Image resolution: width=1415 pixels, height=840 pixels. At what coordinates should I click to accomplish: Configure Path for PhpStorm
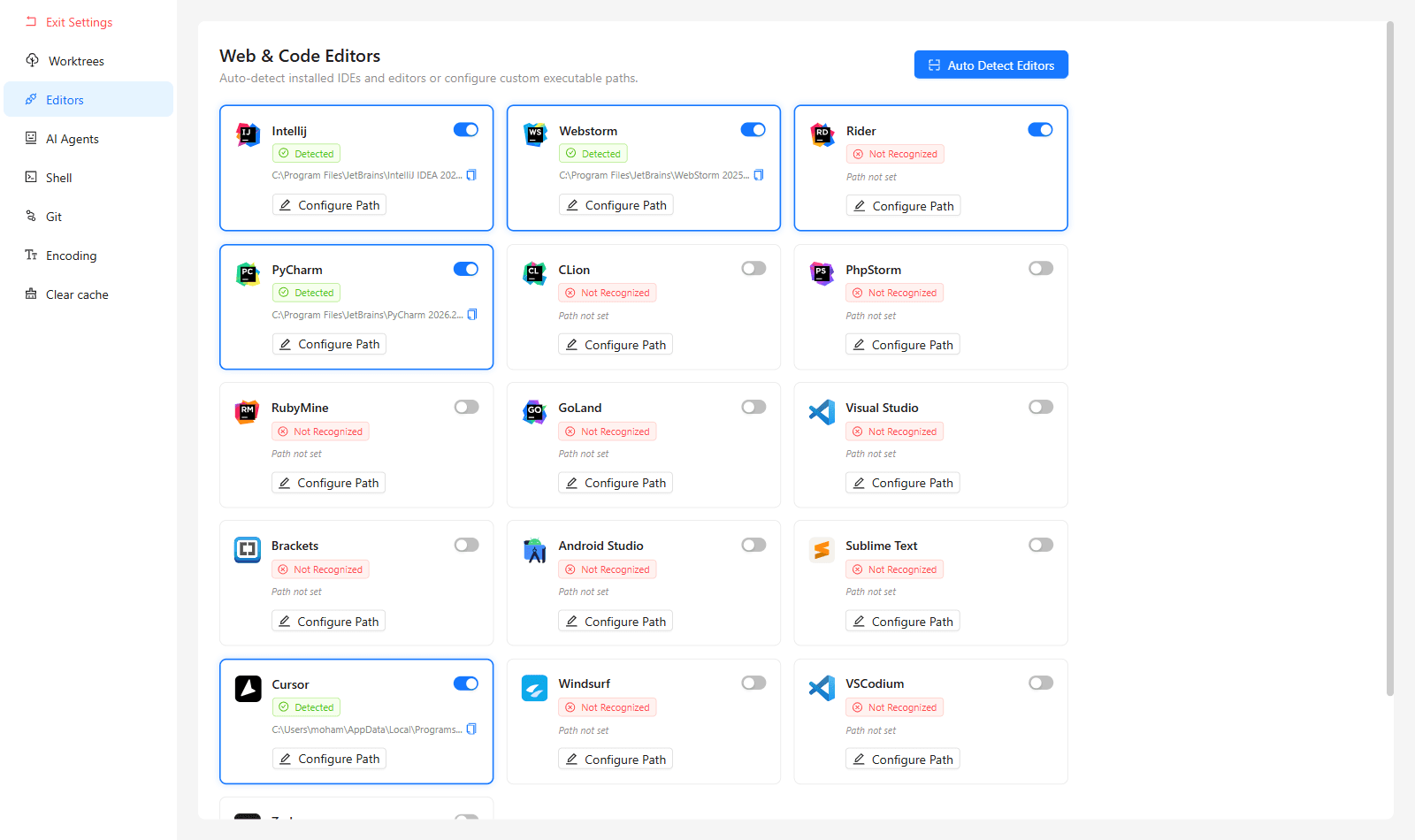click(x=903, y=345)
